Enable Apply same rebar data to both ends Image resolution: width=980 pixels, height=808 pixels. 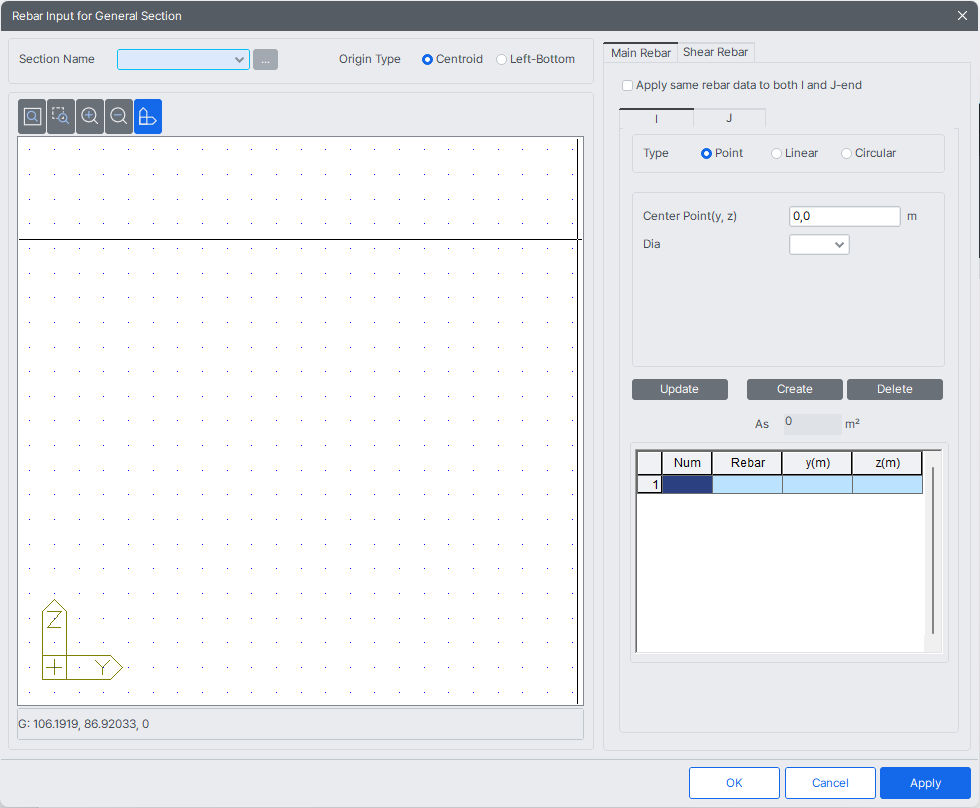(741, 86)
